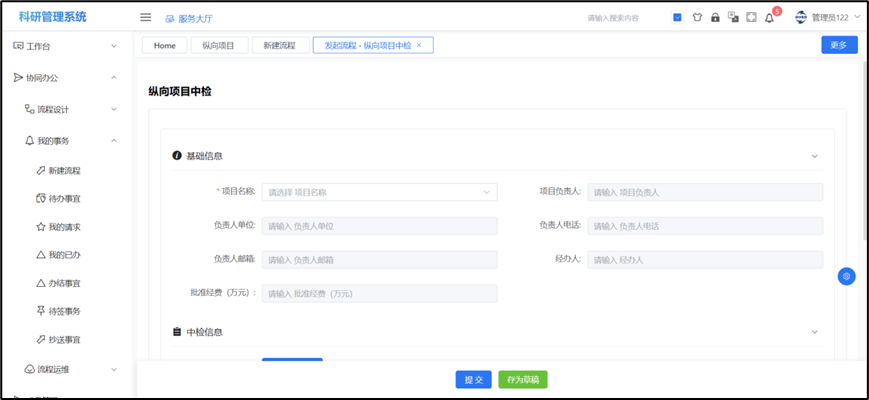Switch to the 纵向项目 tab

click(218, 45)
